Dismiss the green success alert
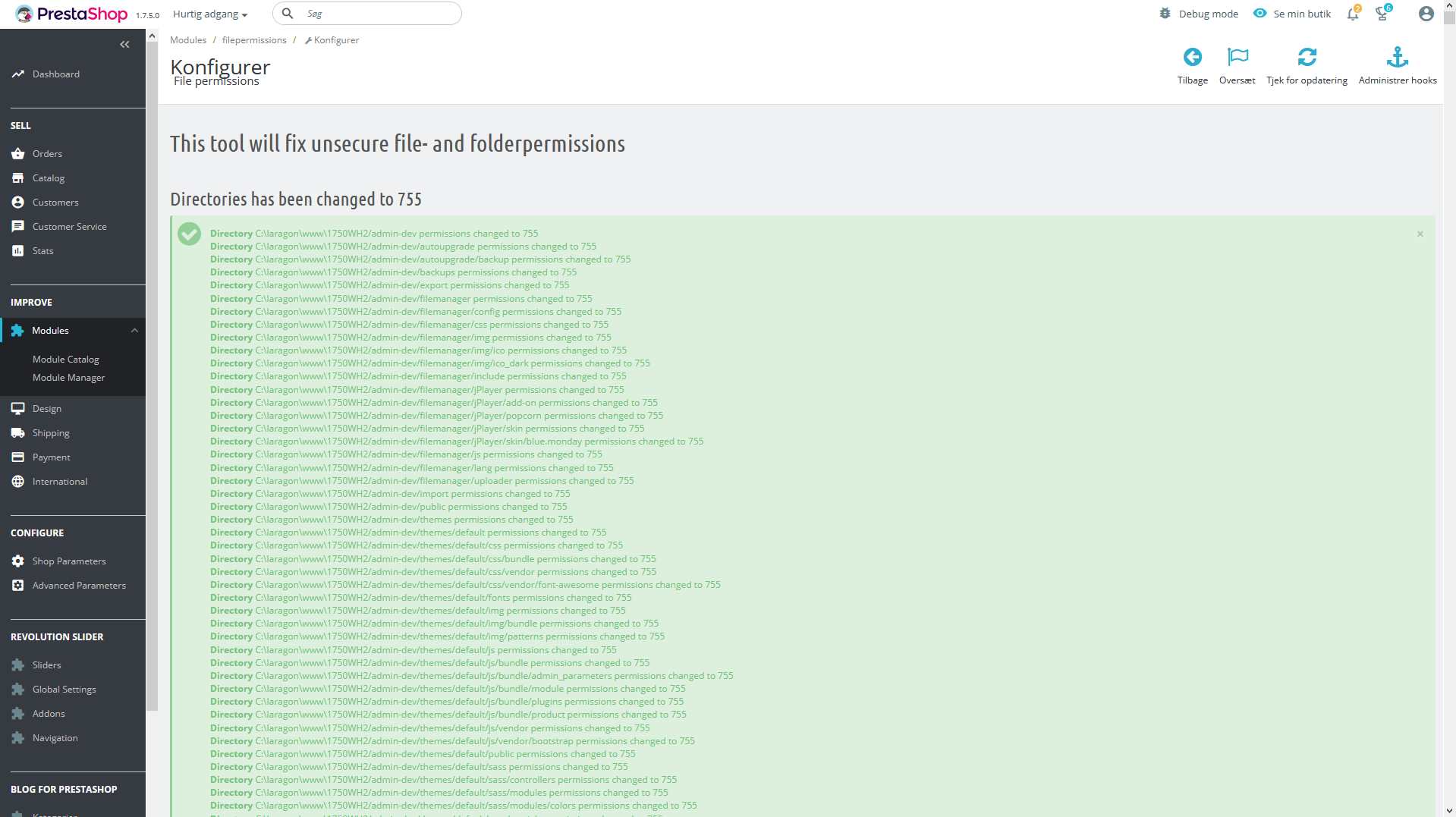This screenshot has height=817, width=1456. 1420,234
